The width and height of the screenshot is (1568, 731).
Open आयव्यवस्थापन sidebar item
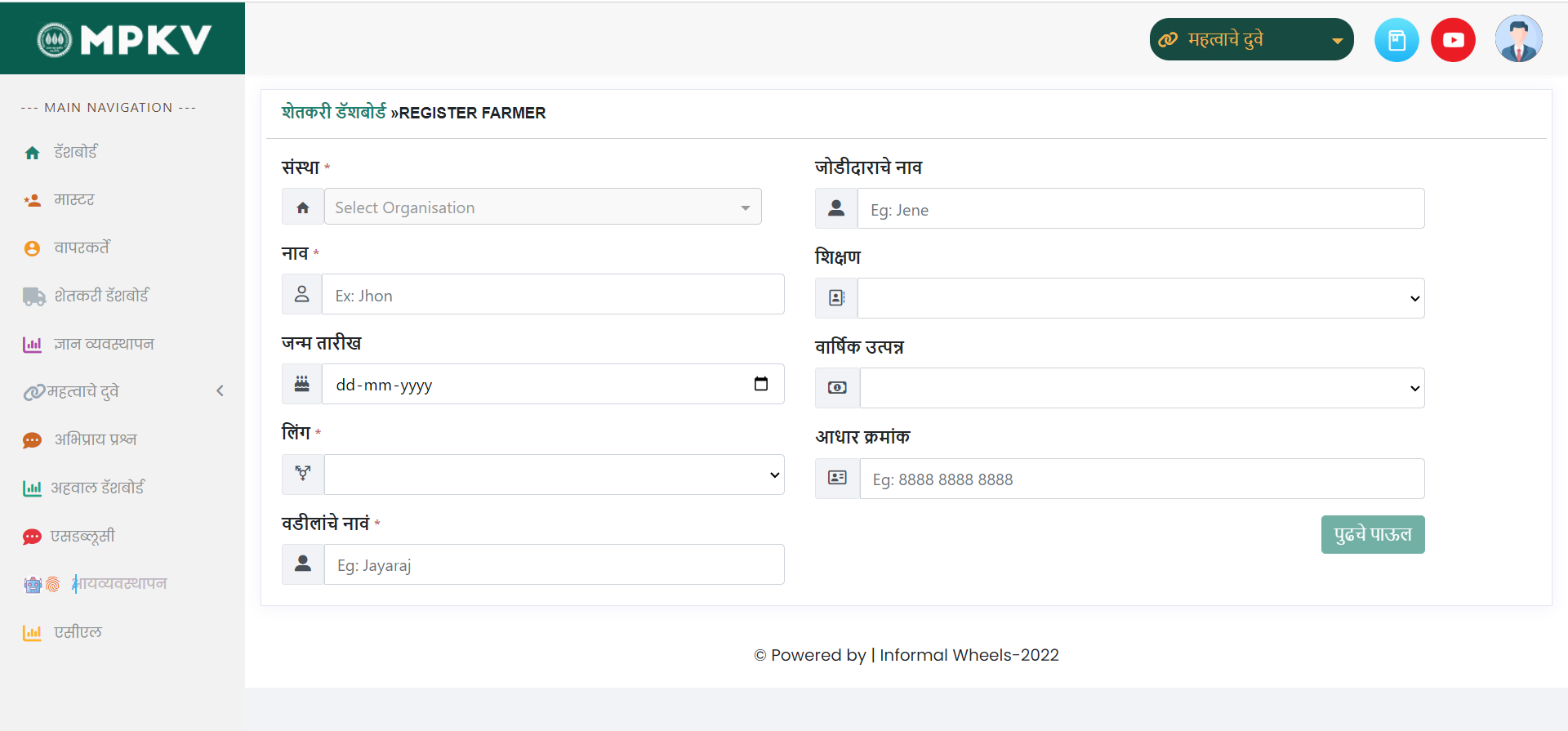point(119,583)
